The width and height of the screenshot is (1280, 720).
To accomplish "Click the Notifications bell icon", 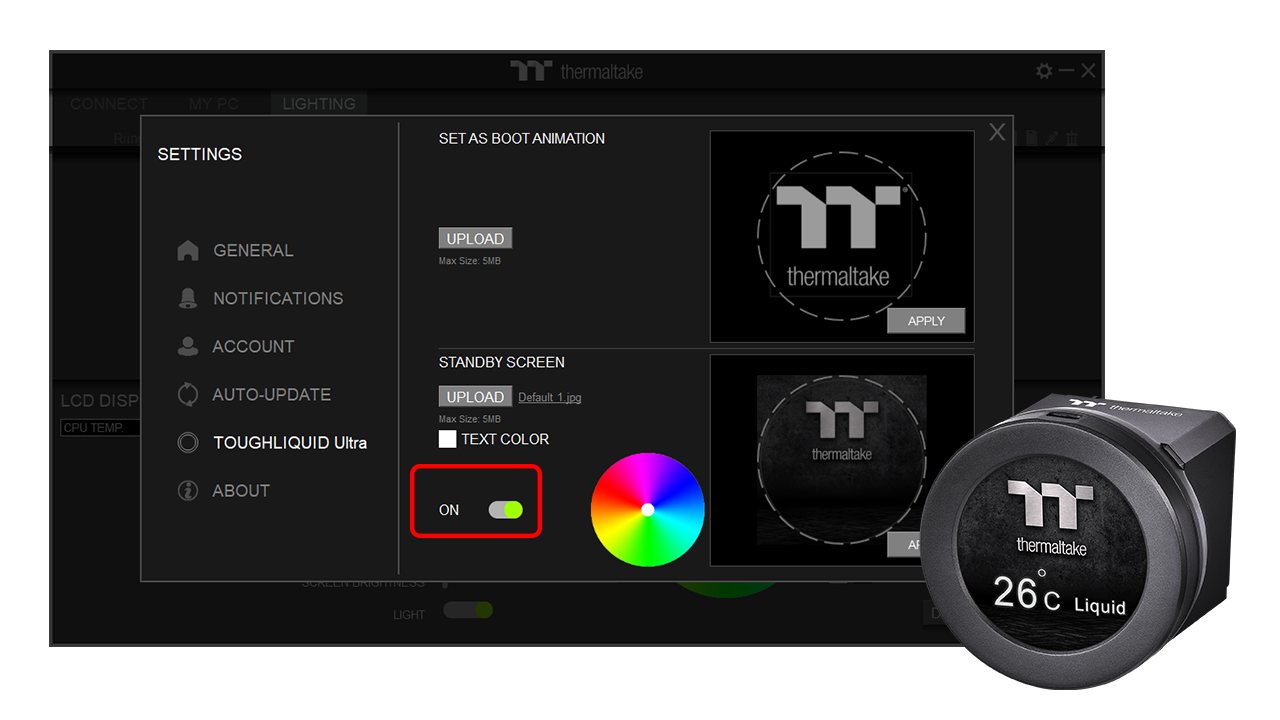I will pyautogui.click(x=187, y=299).
